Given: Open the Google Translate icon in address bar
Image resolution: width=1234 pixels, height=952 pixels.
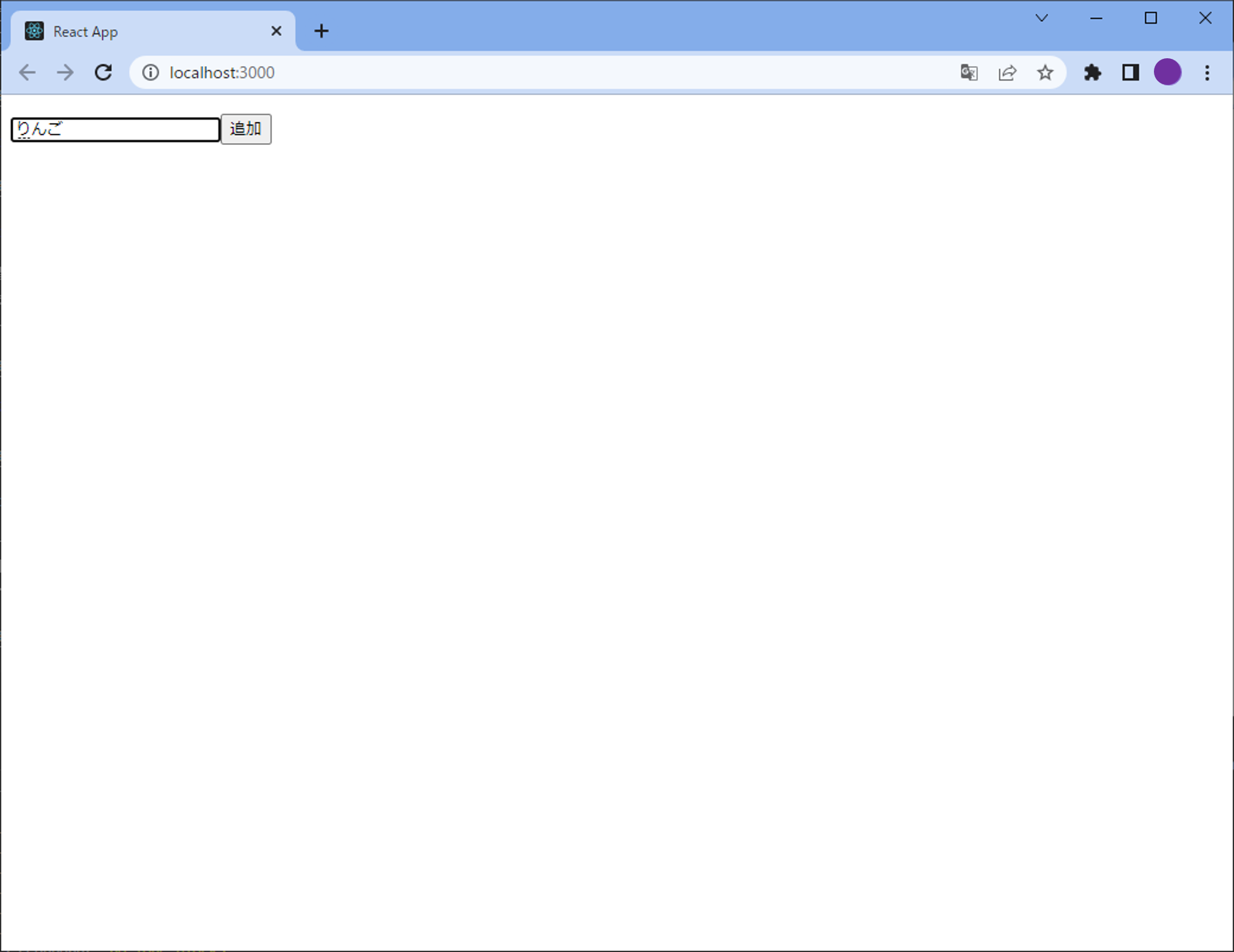Looking at the screenshot, I should click(x=969, y=73).
